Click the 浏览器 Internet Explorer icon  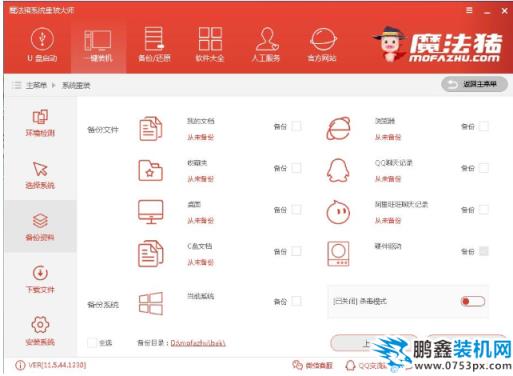pos(338,129)
